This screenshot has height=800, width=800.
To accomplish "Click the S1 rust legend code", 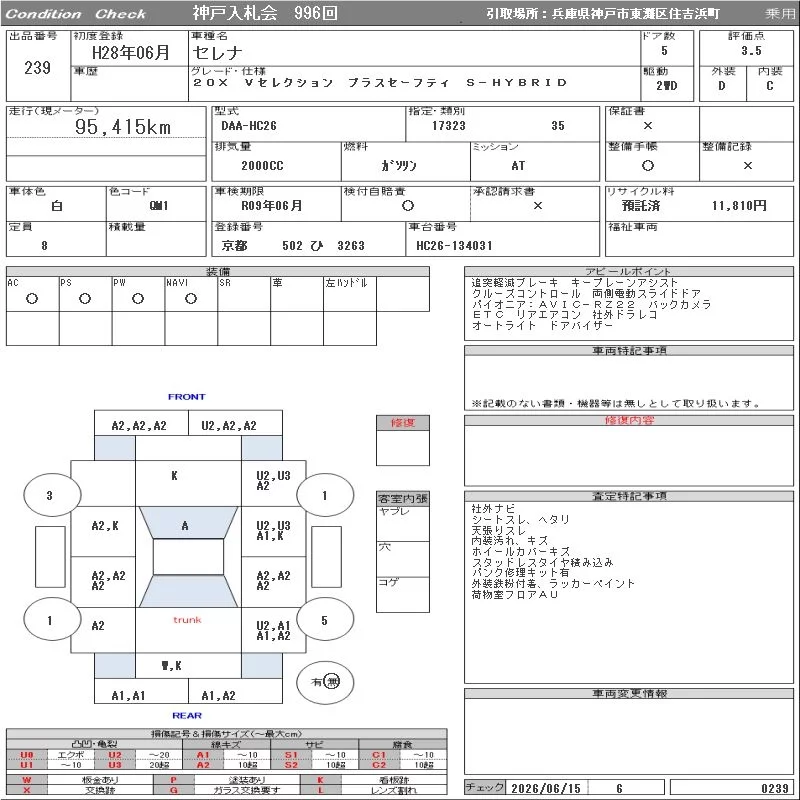I will coord(291,755).
